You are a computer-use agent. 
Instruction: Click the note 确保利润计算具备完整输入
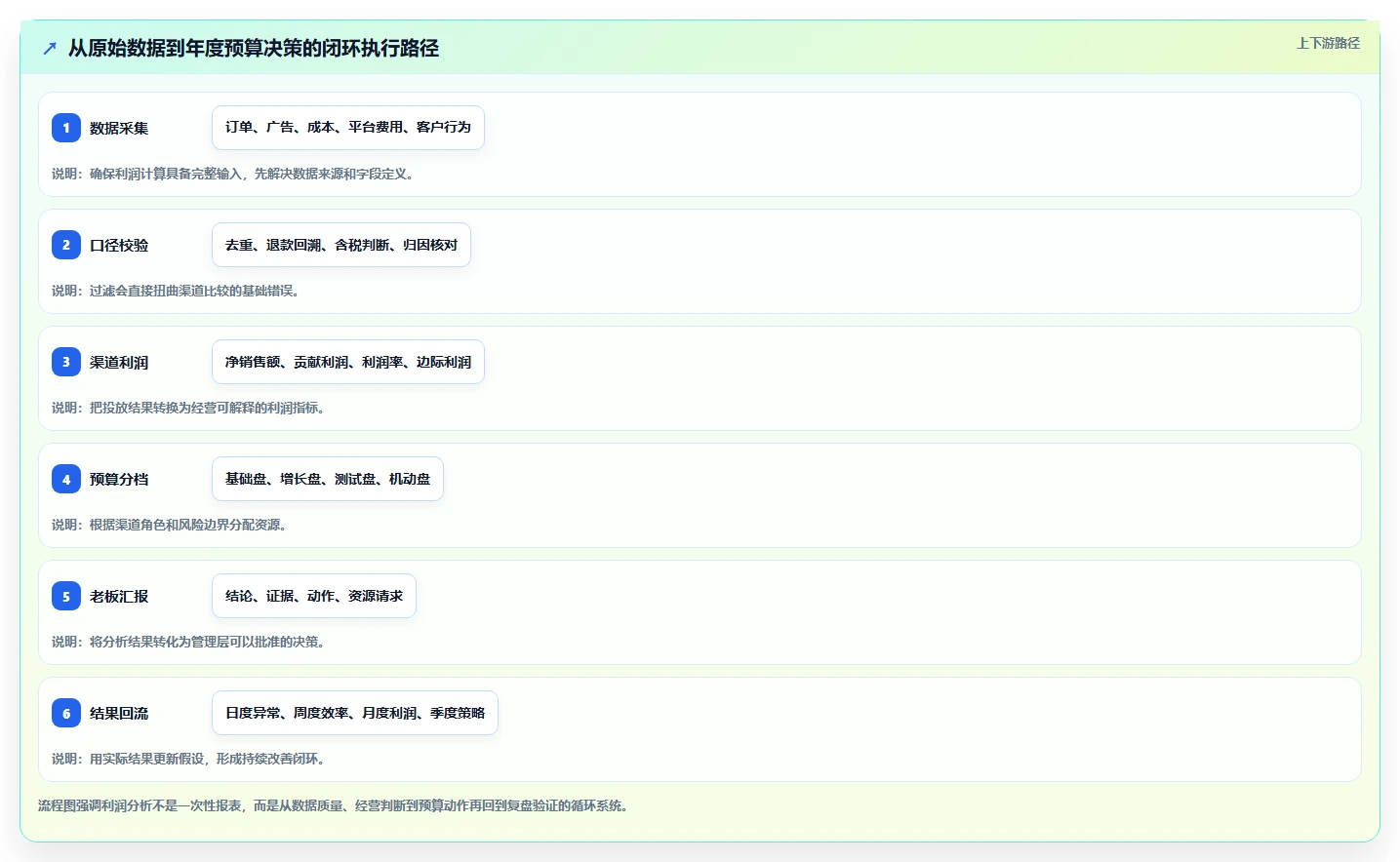tap(235, 174)
